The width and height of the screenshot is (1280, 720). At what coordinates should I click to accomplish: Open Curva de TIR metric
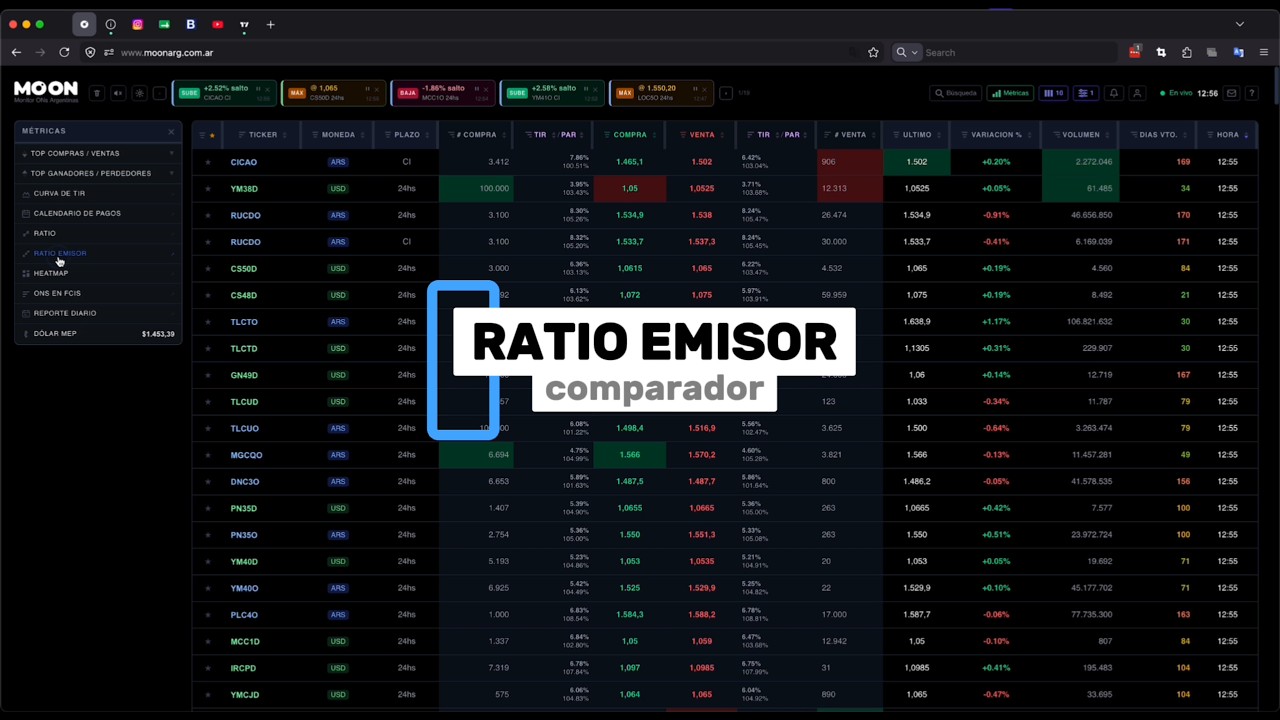coord(98,193)
